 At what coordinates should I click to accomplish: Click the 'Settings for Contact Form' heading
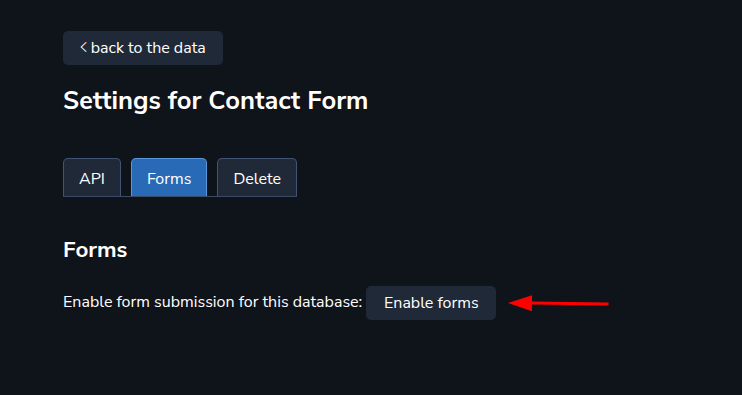pyautogui.click(x=215, y=101)
